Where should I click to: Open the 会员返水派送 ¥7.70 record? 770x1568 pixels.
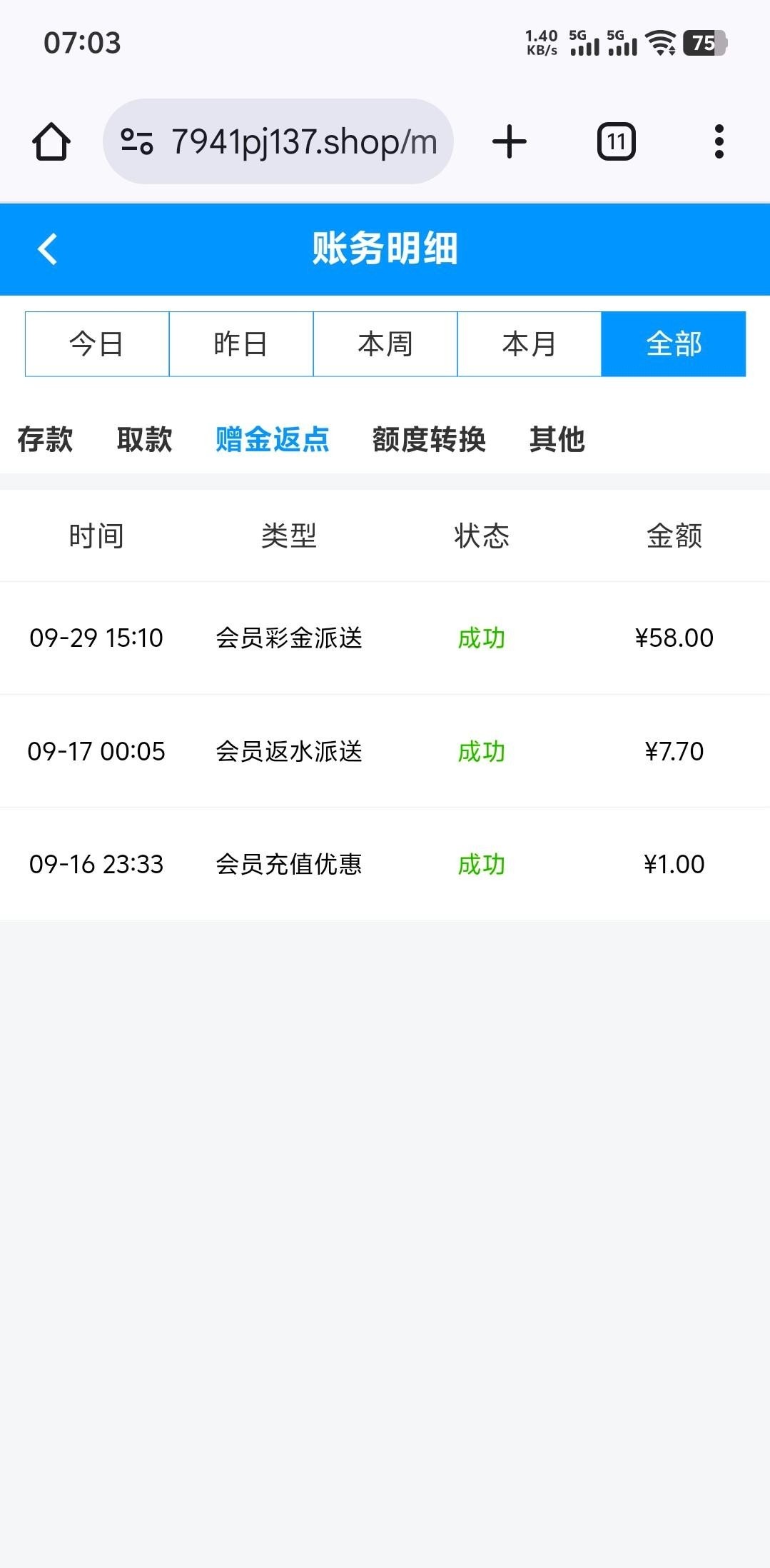point(385,751)
